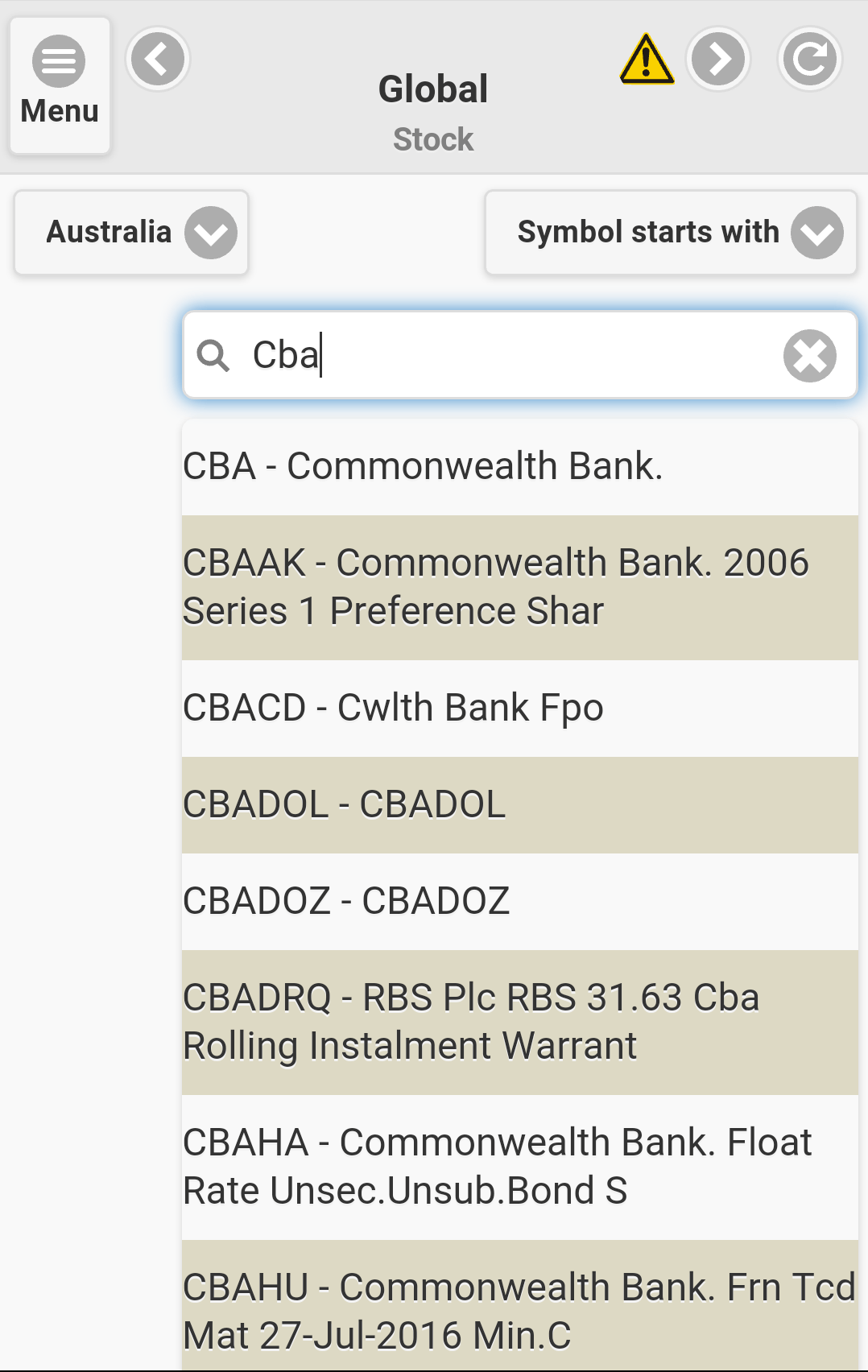Clear search text with X icon
The width and height of the screenshot is (868, 1372).
coord(809,355)
